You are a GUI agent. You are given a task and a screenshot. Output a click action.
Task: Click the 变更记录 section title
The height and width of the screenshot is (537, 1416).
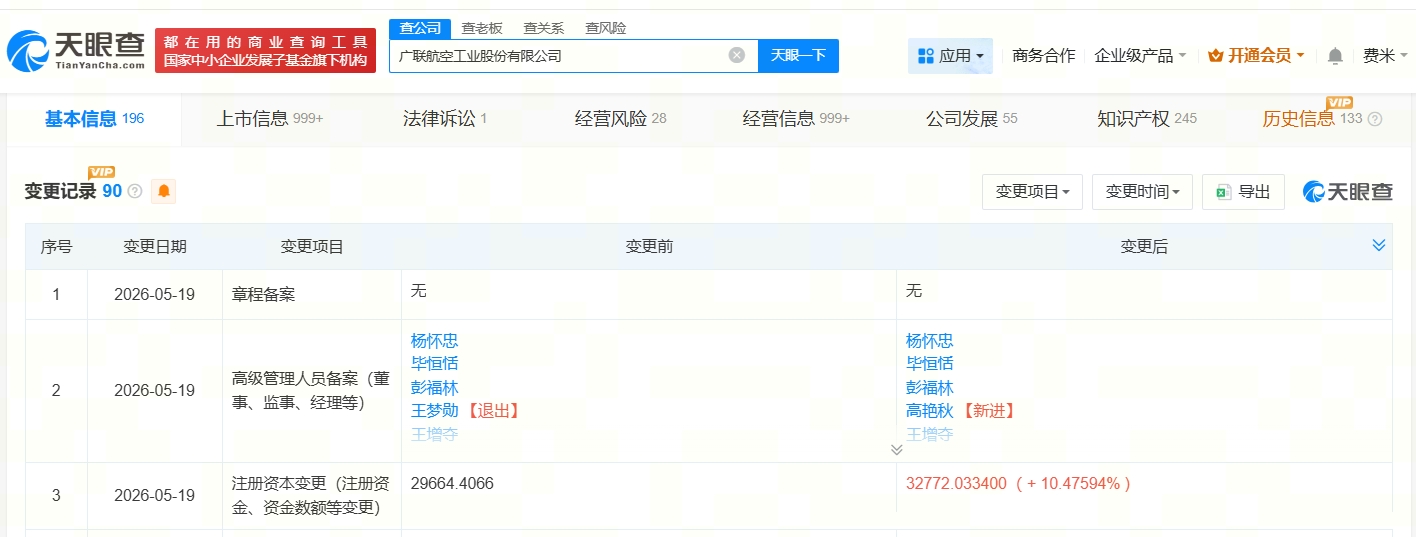[60, 191]
